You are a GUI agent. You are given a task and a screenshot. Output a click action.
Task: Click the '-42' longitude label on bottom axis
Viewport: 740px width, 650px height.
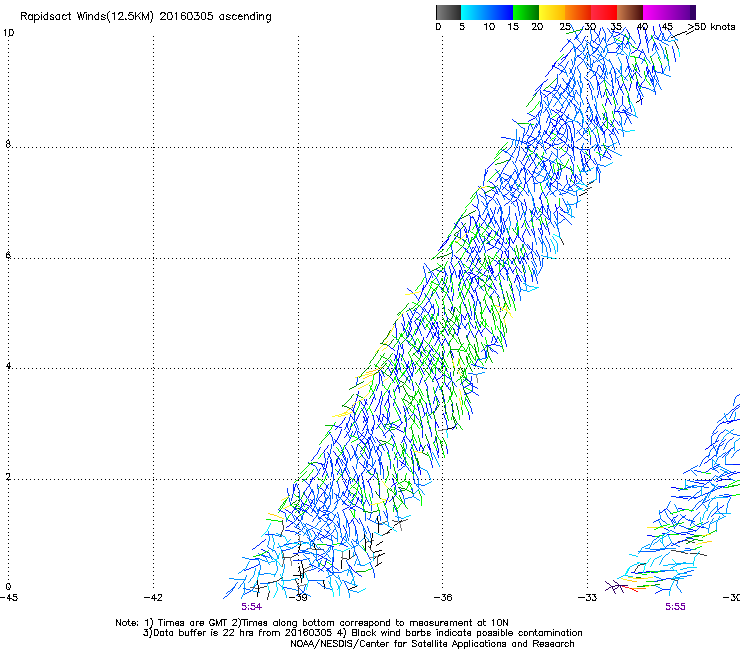[x=153, y=598]
